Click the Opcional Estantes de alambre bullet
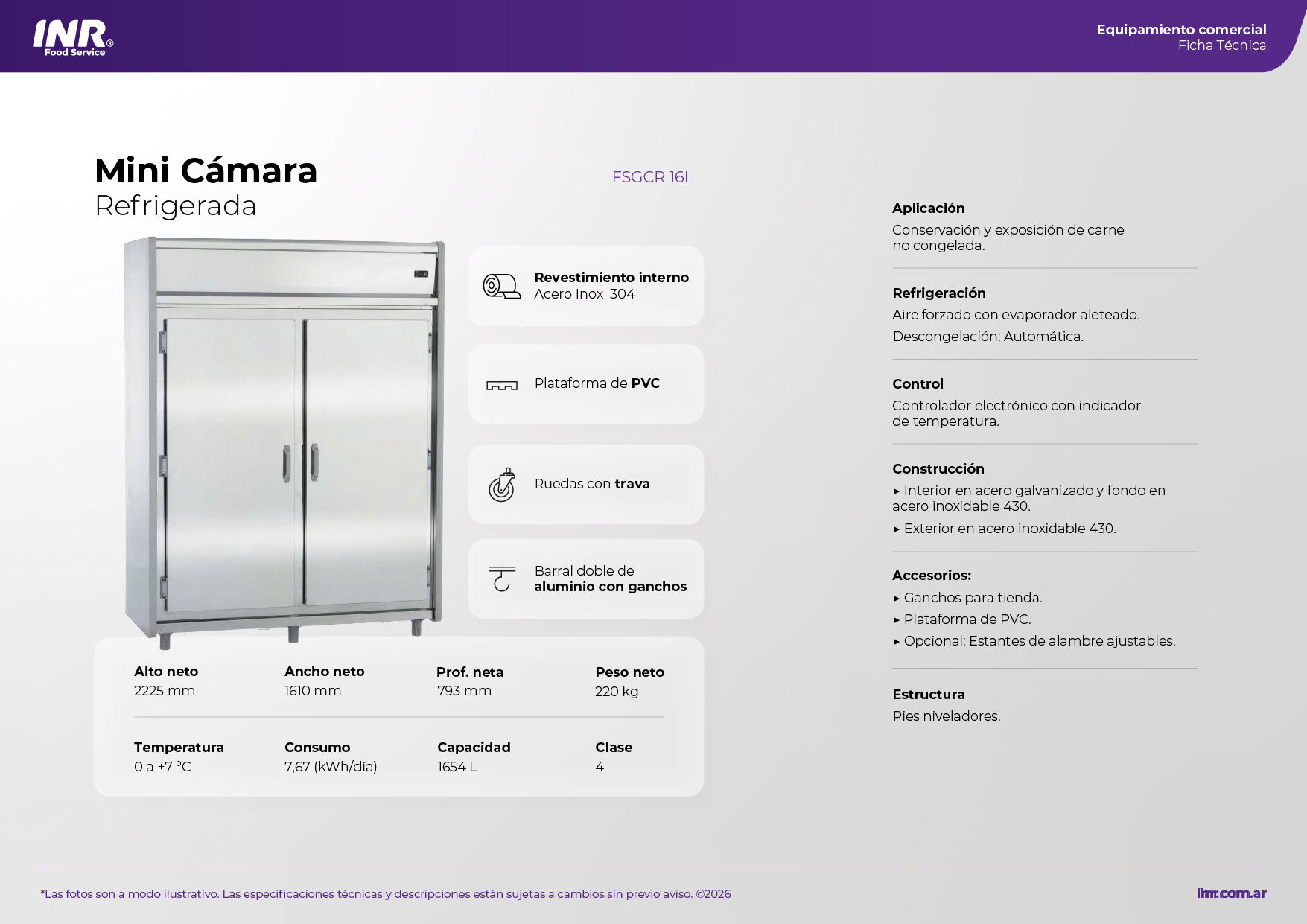 click(1038, 641)
